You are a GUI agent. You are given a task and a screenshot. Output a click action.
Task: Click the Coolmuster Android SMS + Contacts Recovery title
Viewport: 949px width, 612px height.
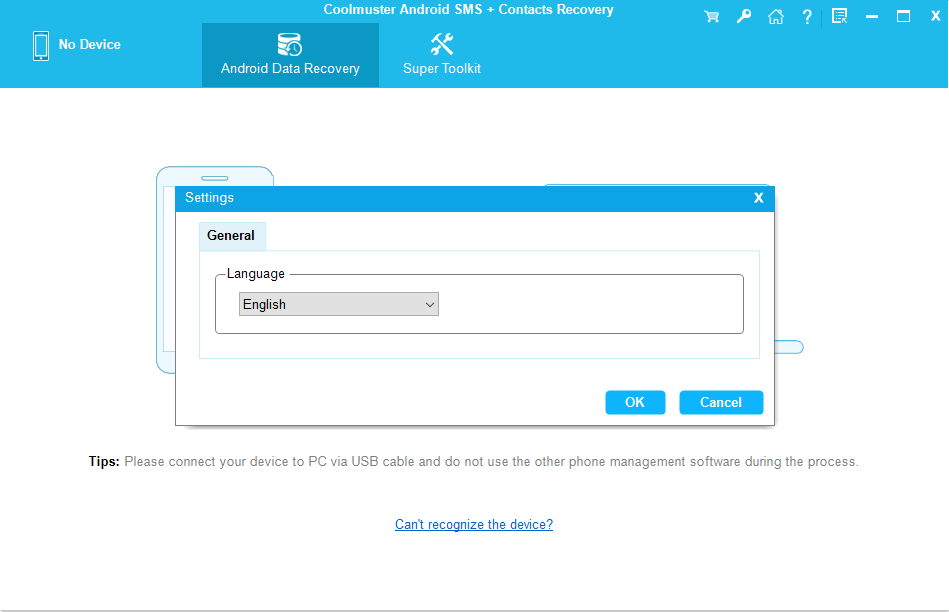tap(468, 10)
